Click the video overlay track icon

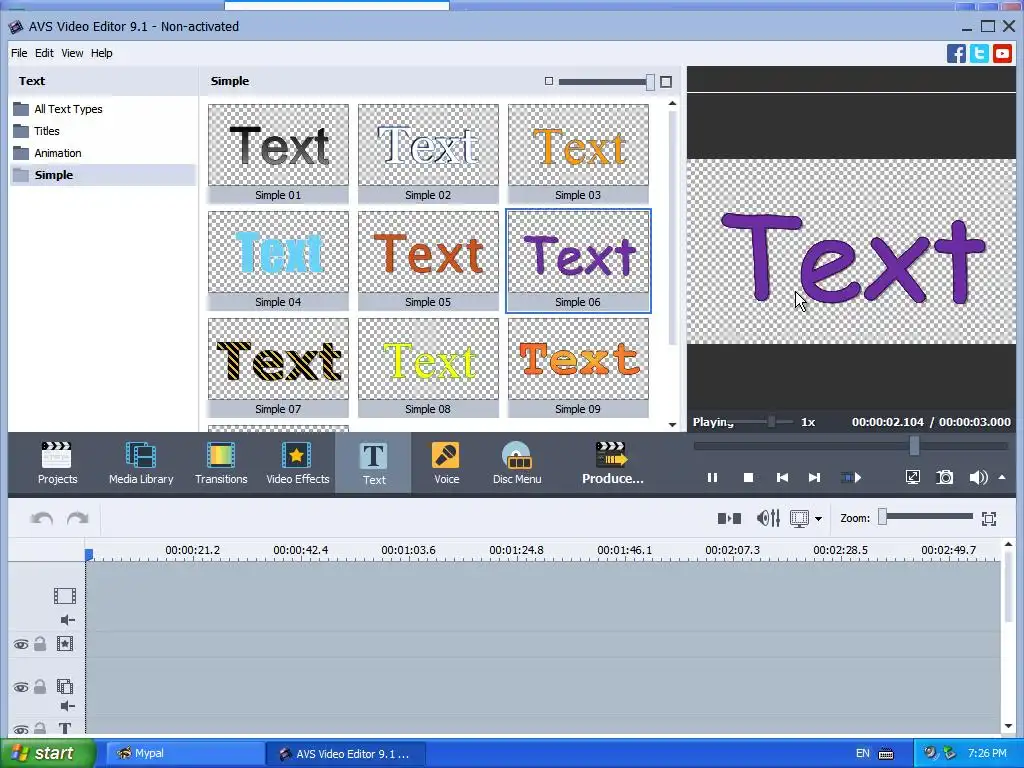point(65,686)
